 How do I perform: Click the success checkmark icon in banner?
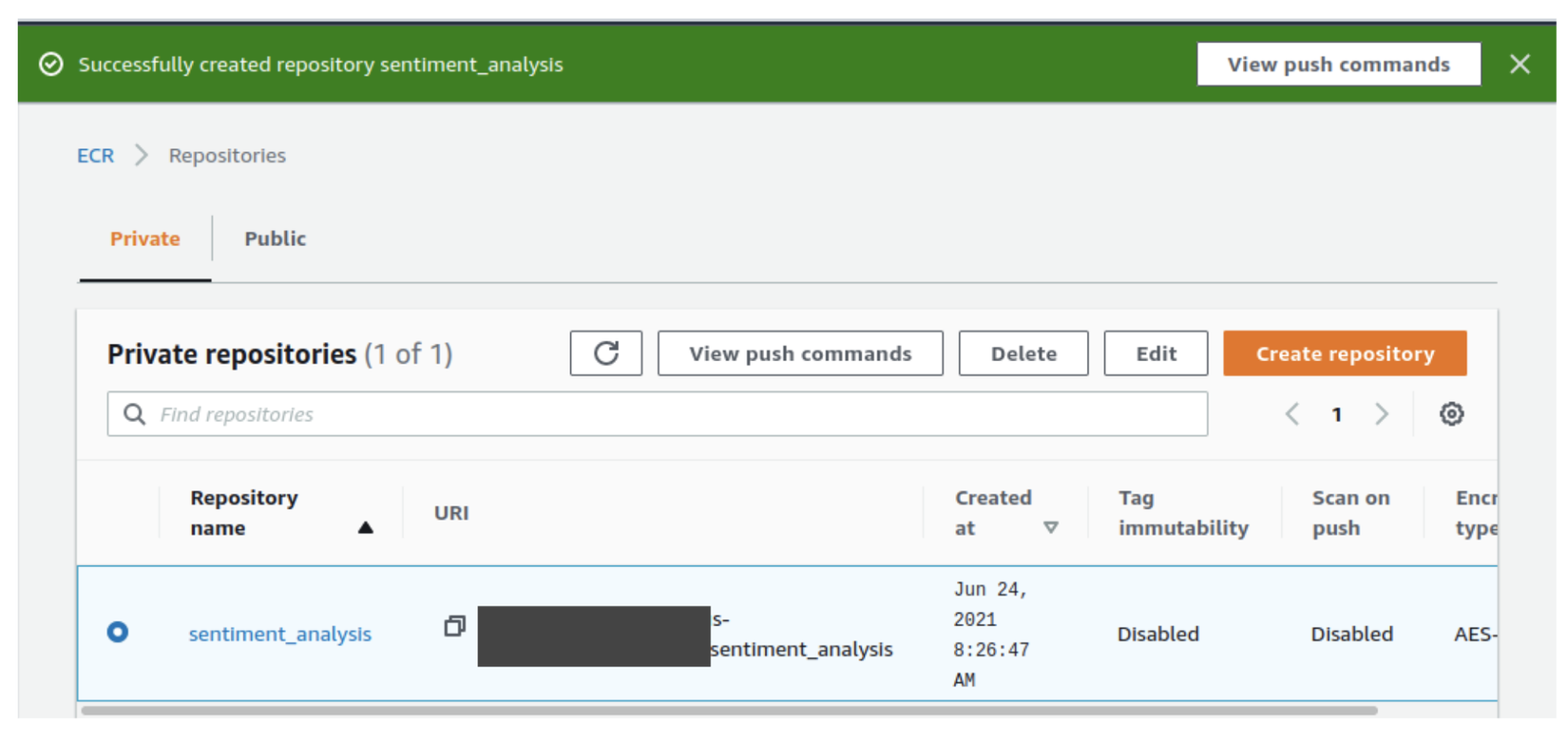coord(51,64)
